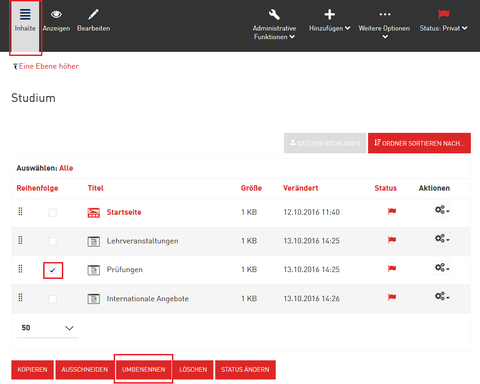
Task: Click Ordner sortieren nach button
Action: [x=419, y=143]
